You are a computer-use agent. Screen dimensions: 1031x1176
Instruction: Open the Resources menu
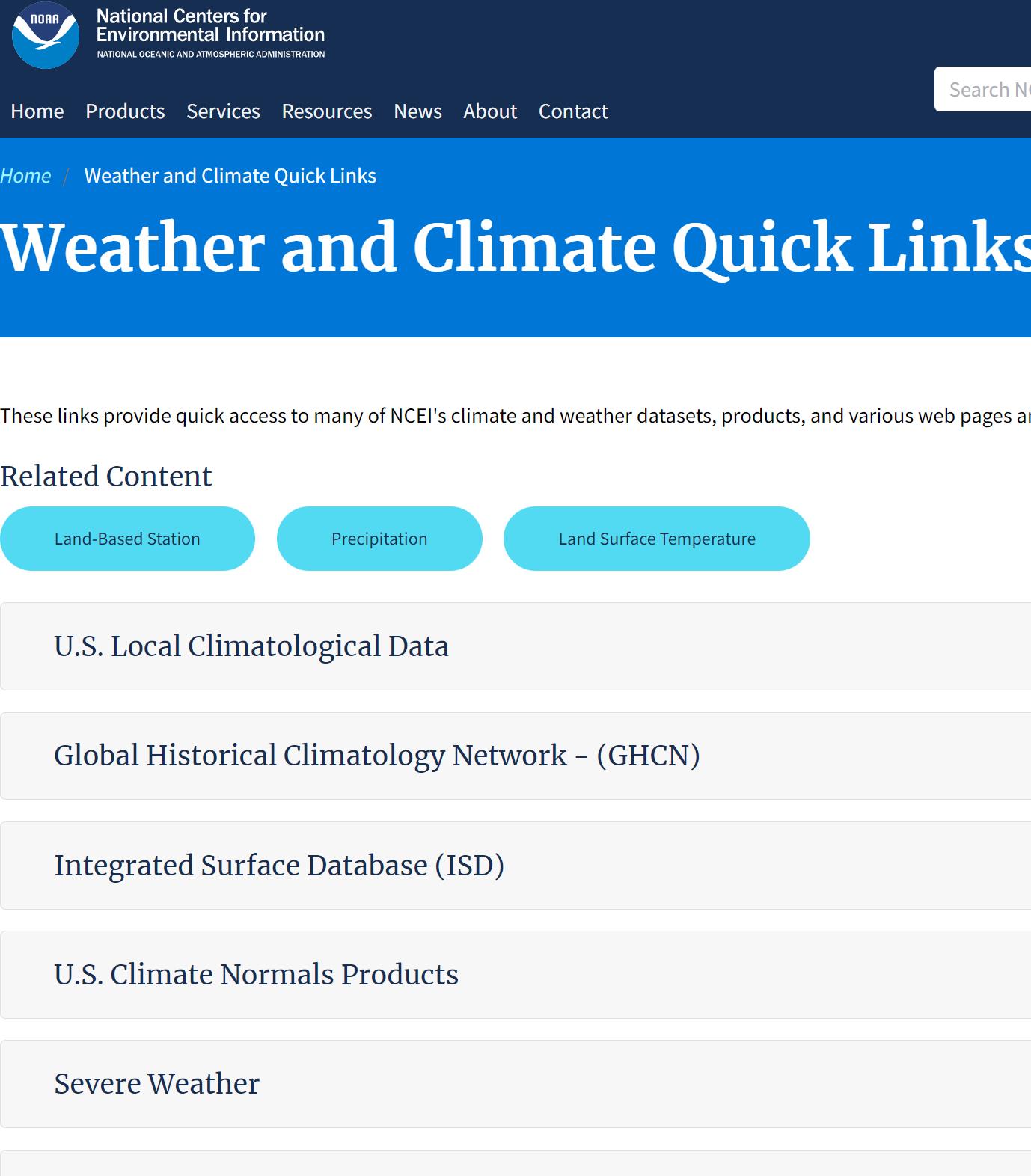(327, 111)
